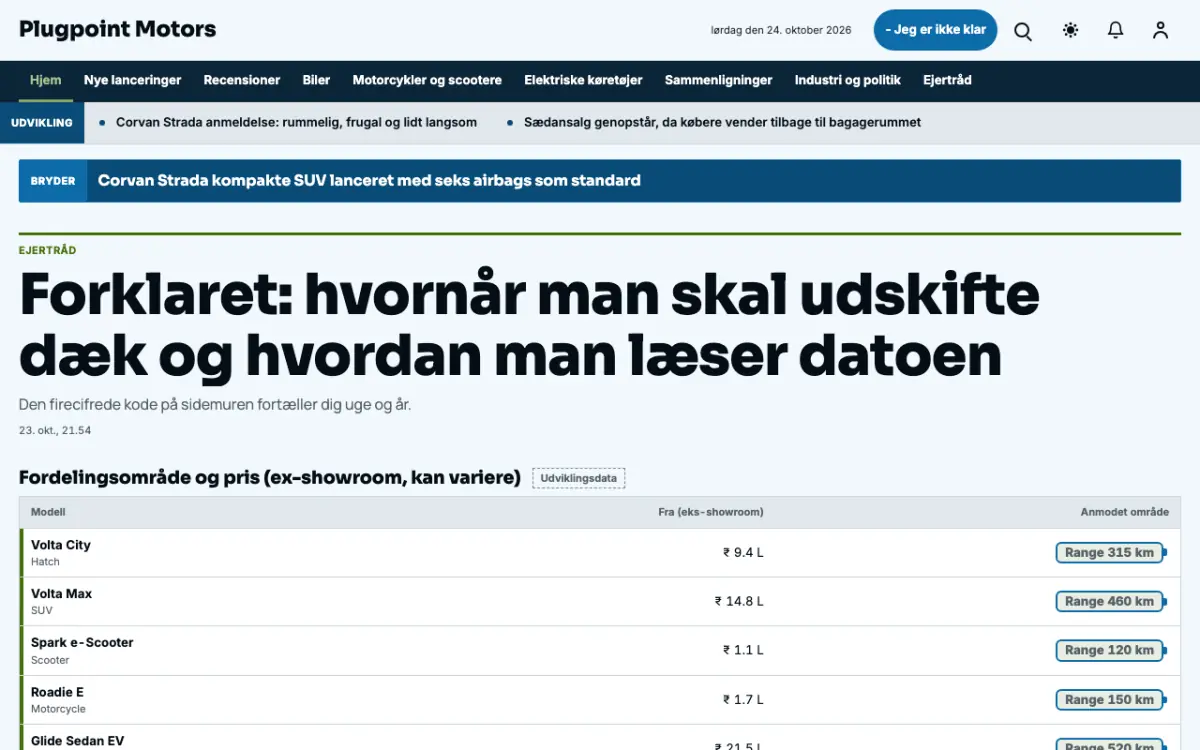Click the date 'lørdag den 24. oktober 2026'
This screenshot has width=1200, height=750.
[781, 30]
